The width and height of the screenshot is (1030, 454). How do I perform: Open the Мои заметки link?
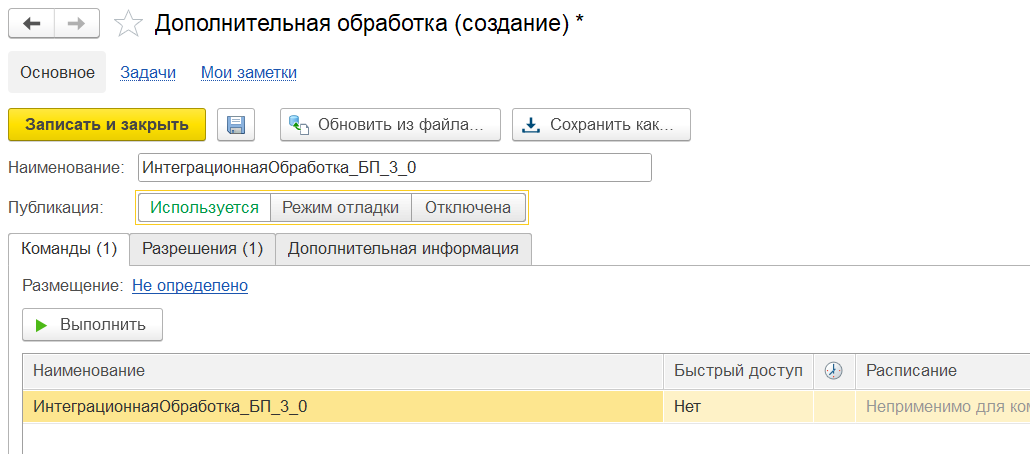(248, 72)
